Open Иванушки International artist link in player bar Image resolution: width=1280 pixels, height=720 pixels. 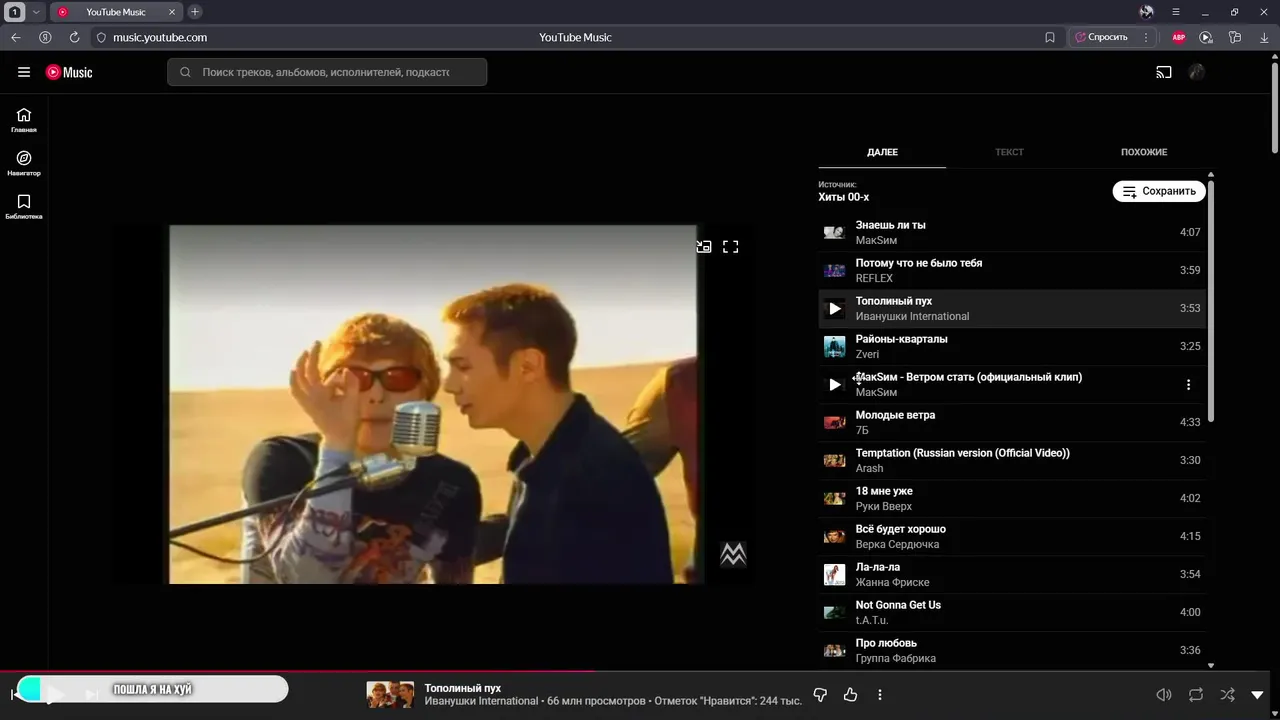coord(481,701)
